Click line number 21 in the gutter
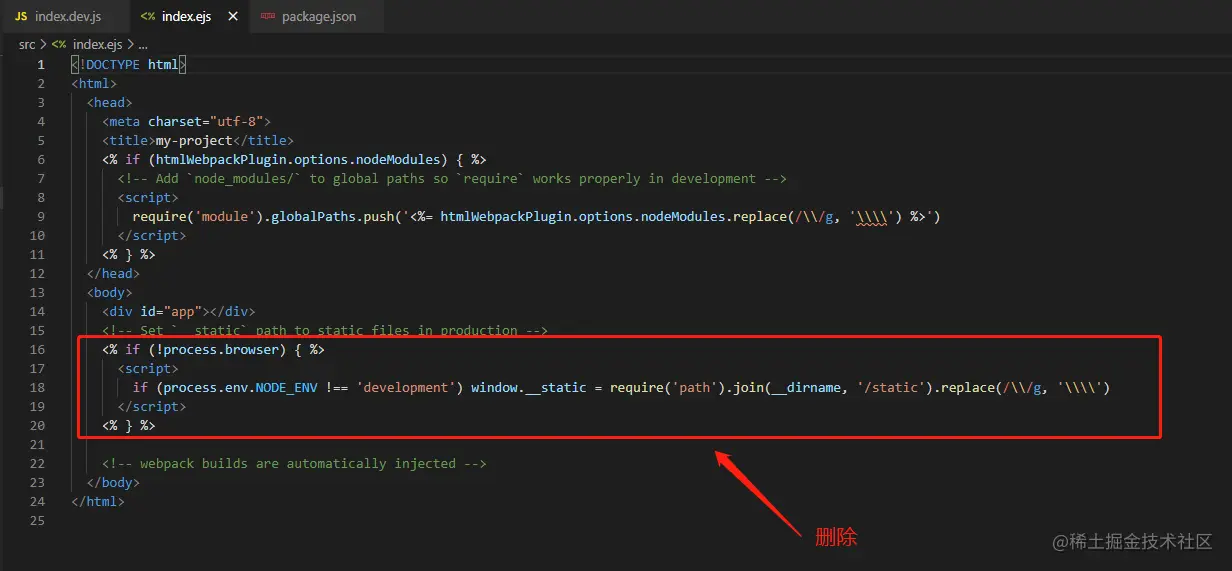This screenshot has width=1232, height=571. 37,445
